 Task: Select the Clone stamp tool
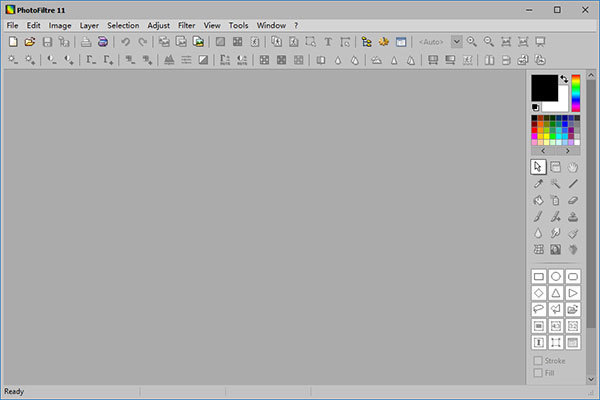(x=572, y=217)
